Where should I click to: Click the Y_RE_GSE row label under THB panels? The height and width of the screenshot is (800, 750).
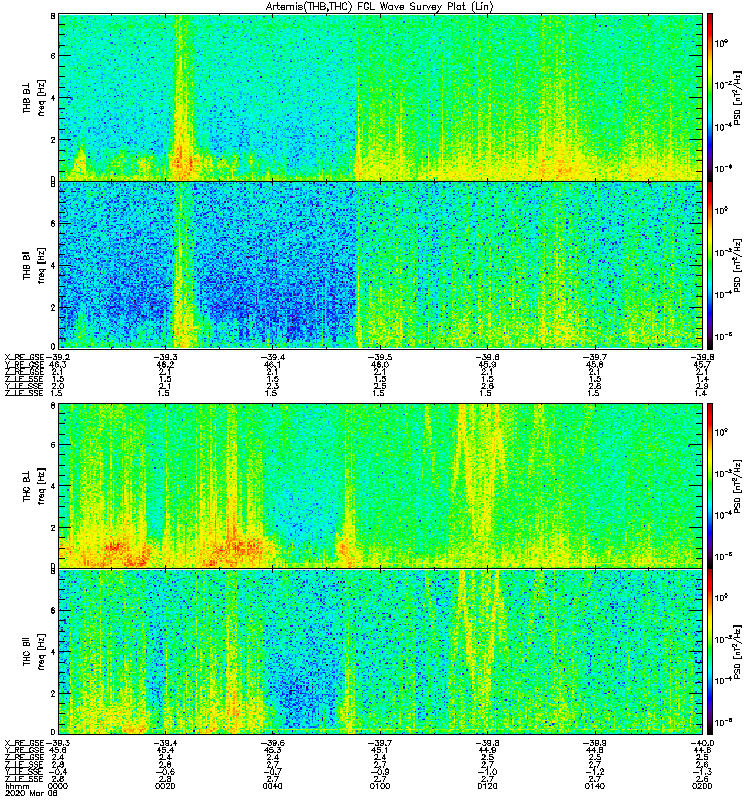point(24,365)
